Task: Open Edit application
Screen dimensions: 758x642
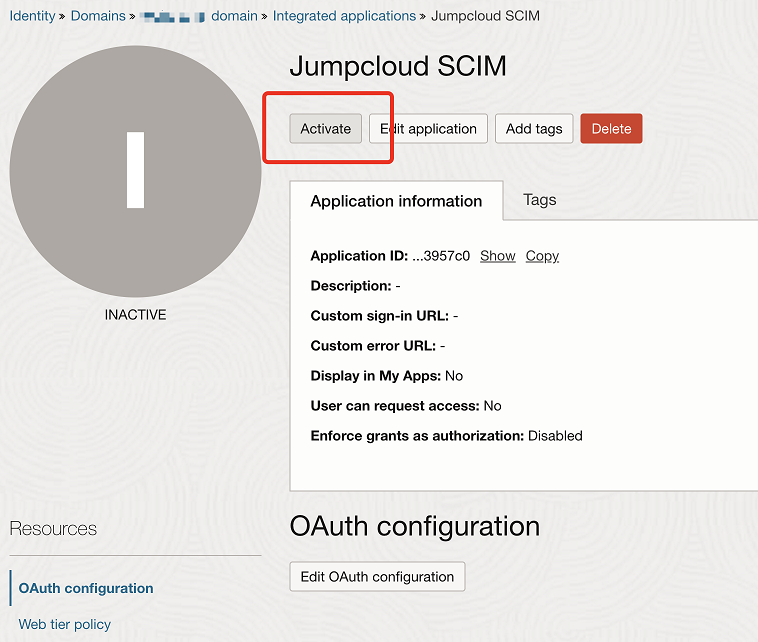Action: 428,129
